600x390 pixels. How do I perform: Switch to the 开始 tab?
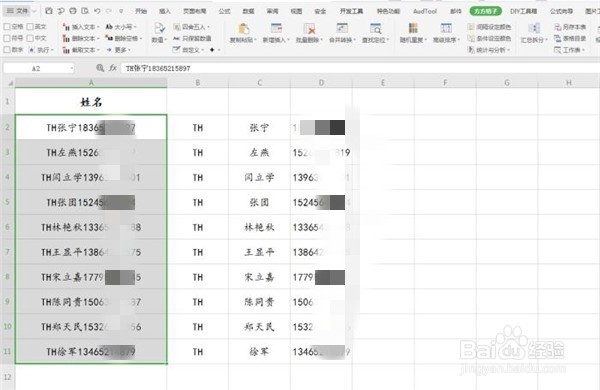click(x=141, y=11)
